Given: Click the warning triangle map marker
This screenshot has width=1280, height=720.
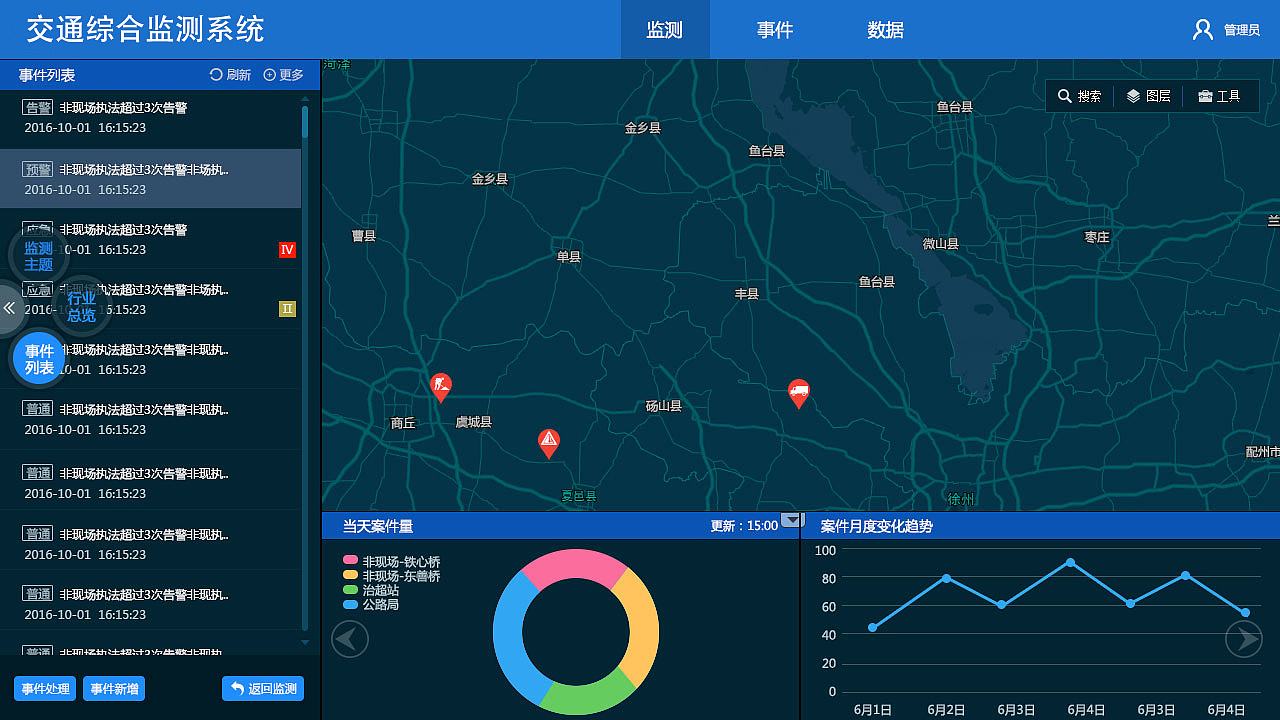Looking at the screenshot, I should tap(548, 442).
